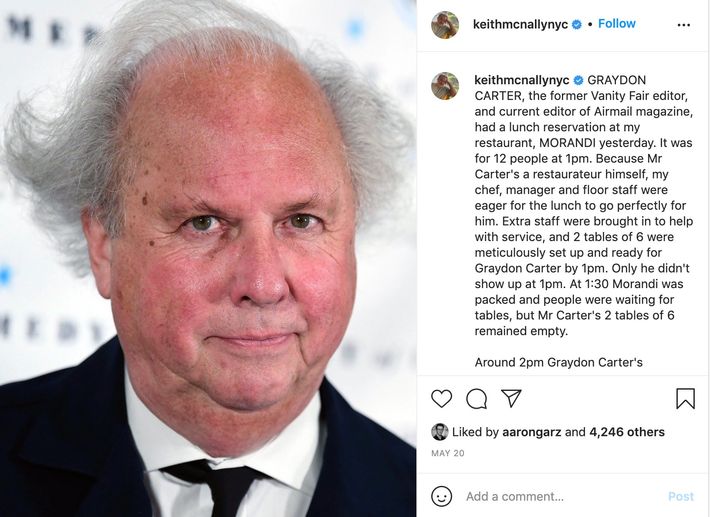The height and width of the screenshot is (517, 710).
Task: Save post with bookmark icon
Action: (x=685, y=398)
